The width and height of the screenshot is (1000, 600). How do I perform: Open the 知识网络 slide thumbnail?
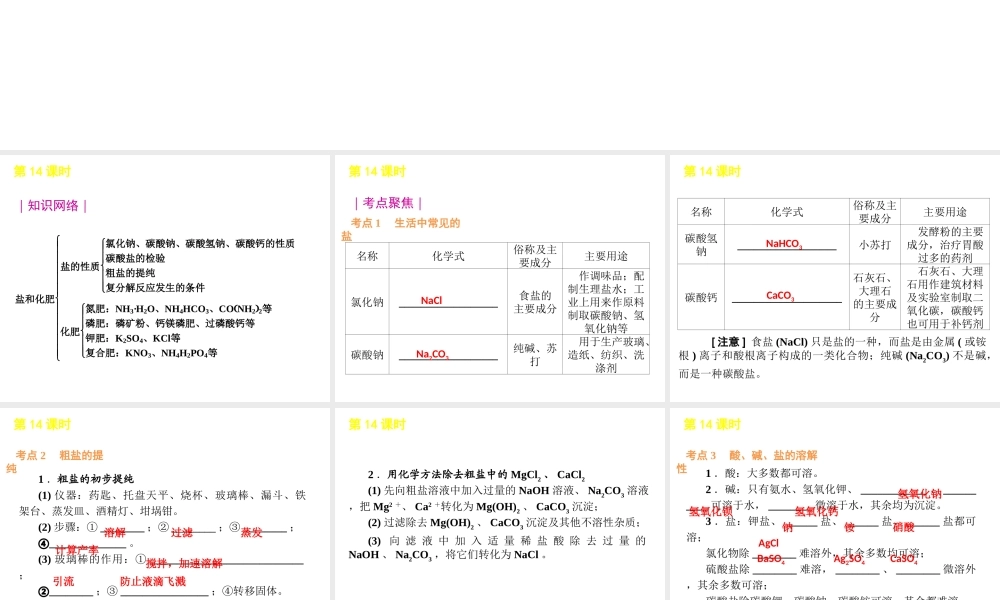pos(165,278)
